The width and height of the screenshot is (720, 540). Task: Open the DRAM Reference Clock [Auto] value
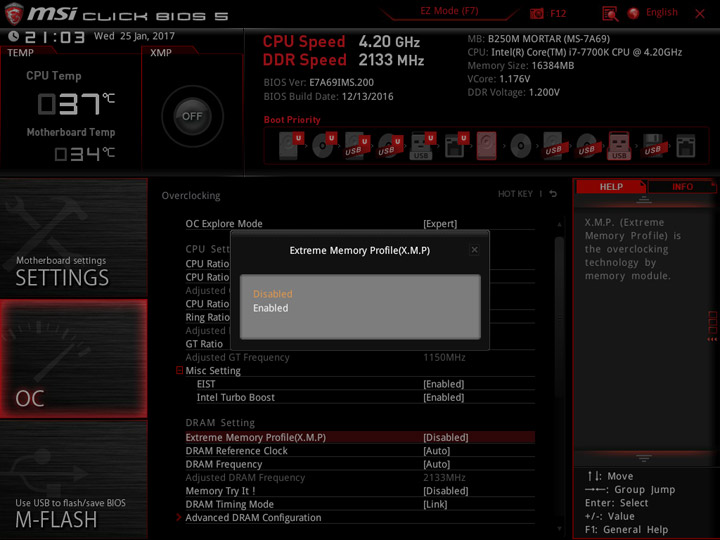436,451
